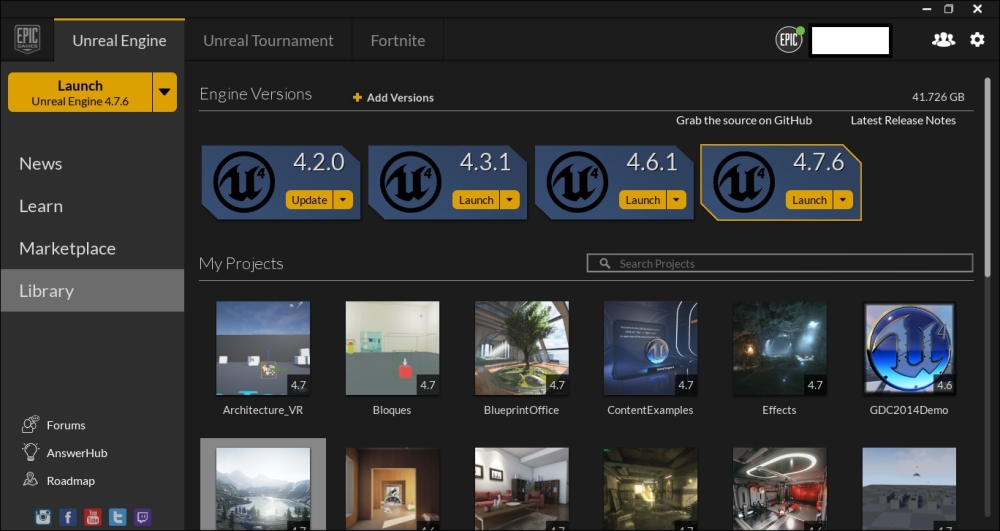Open the friends list icon
Screen dimensions: 1000x531
pyautogui.click(x=943, y=40)
